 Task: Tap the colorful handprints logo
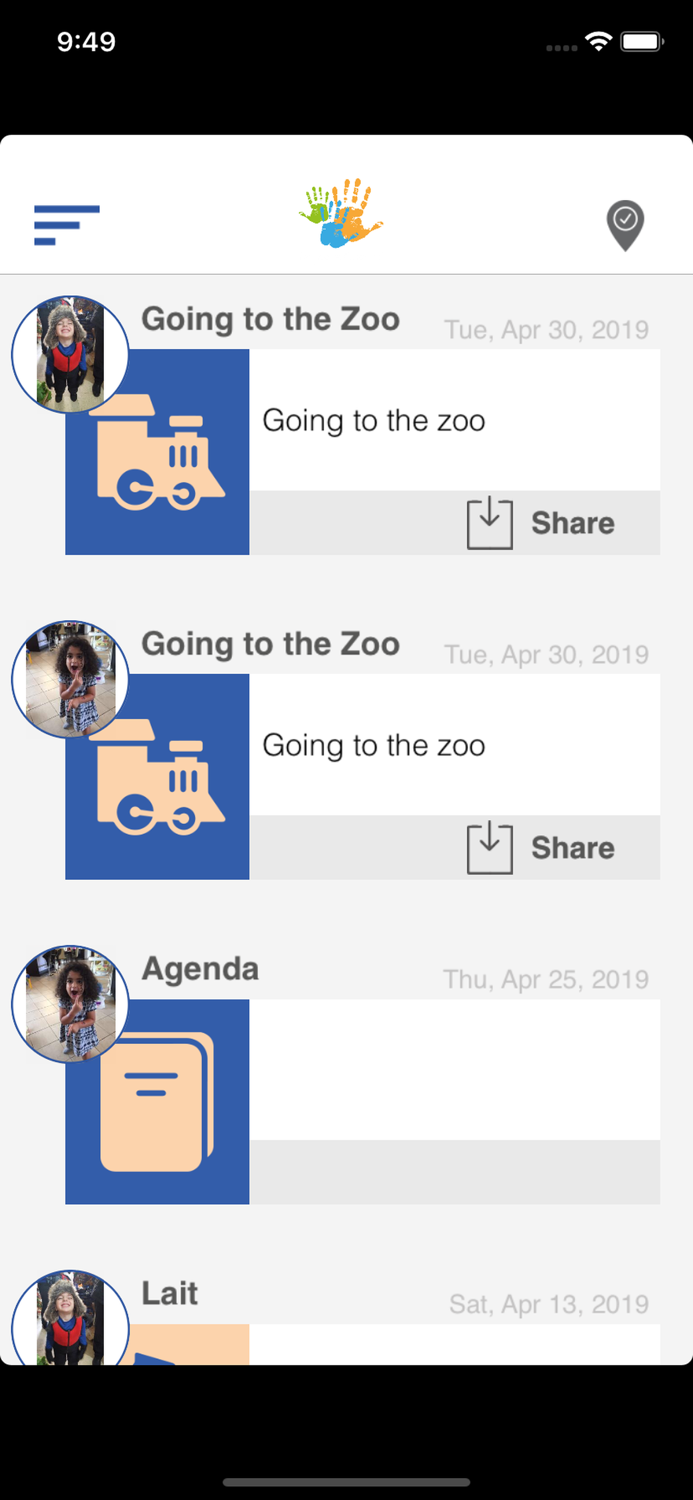point(341,213)
